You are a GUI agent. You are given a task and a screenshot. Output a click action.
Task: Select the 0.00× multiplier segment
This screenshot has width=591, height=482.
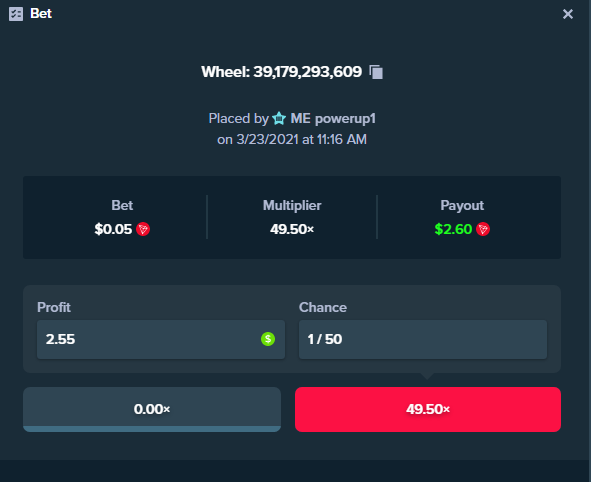152,409
